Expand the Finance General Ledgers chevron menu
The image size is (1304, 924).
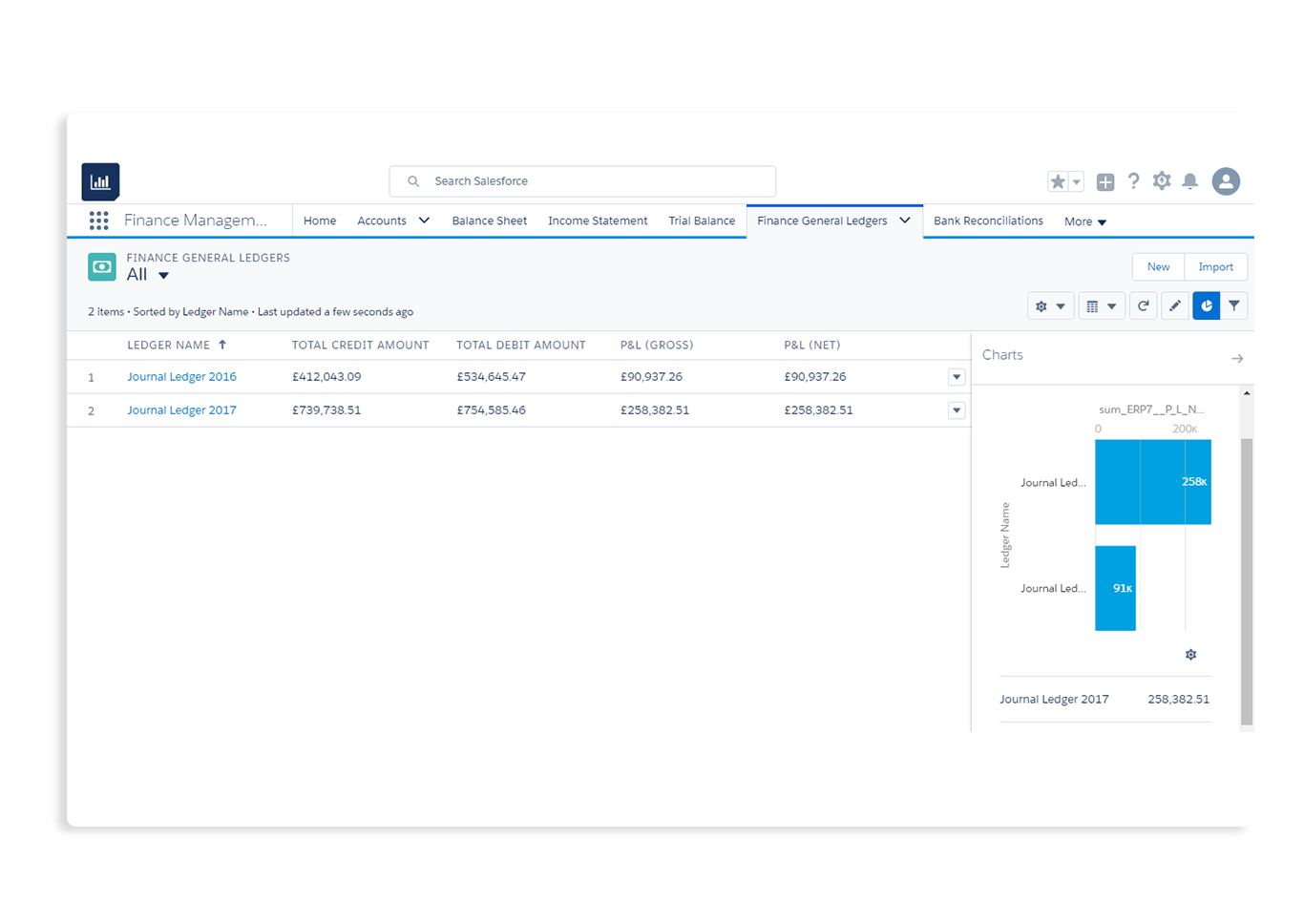(x=905, y=220)
